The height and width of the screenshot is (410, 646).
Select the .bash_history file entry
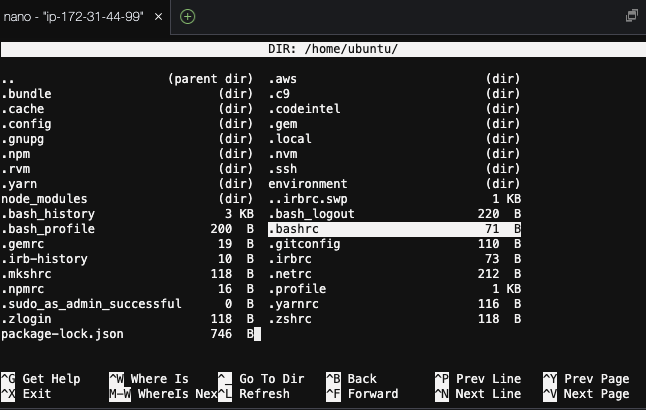pos(127,214)
